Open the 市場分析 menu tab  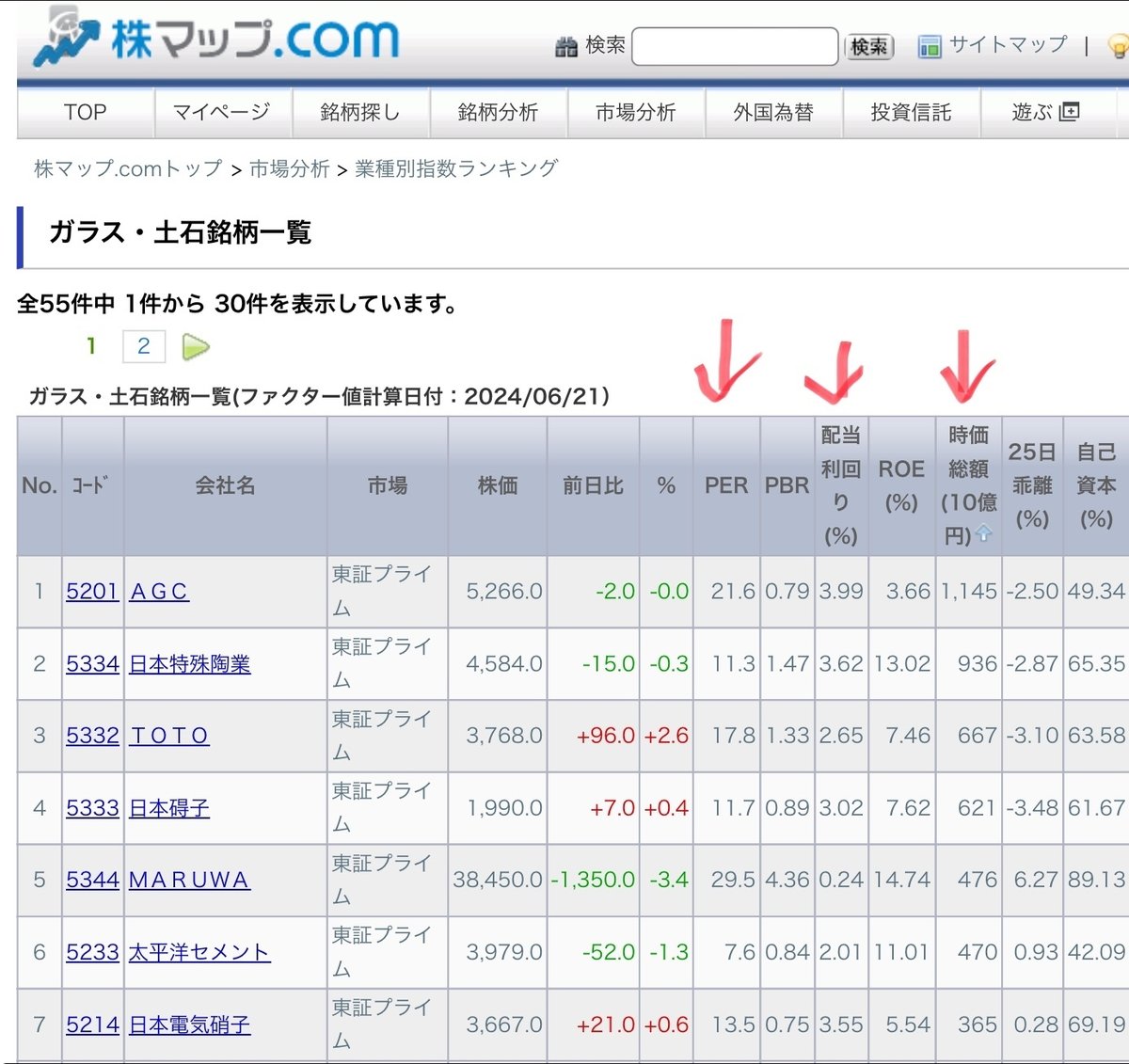635,113
